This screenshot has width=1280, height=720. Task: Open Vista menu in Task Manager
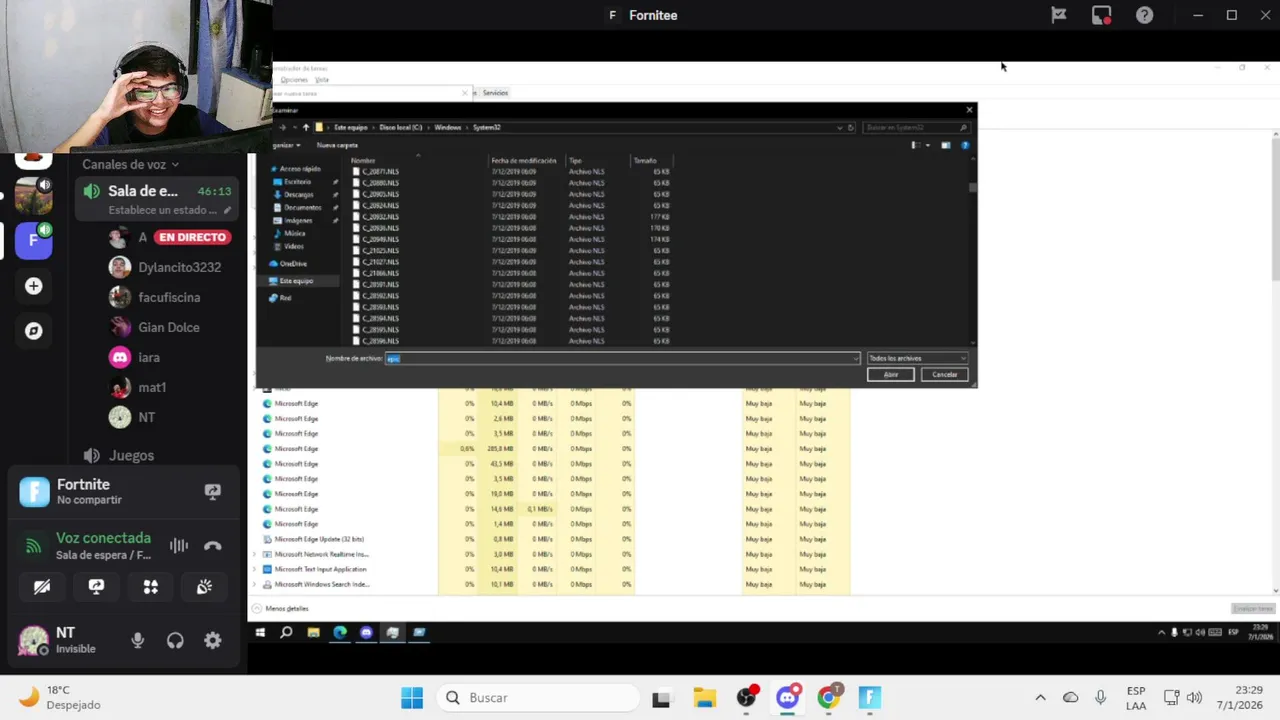pyautogui.click(x=322, y=80)
